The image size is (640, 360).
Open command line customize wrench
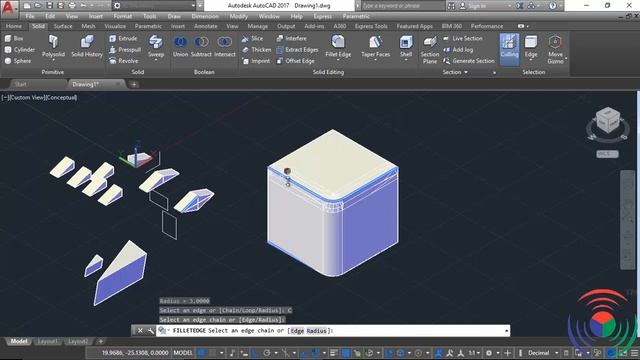150,331
